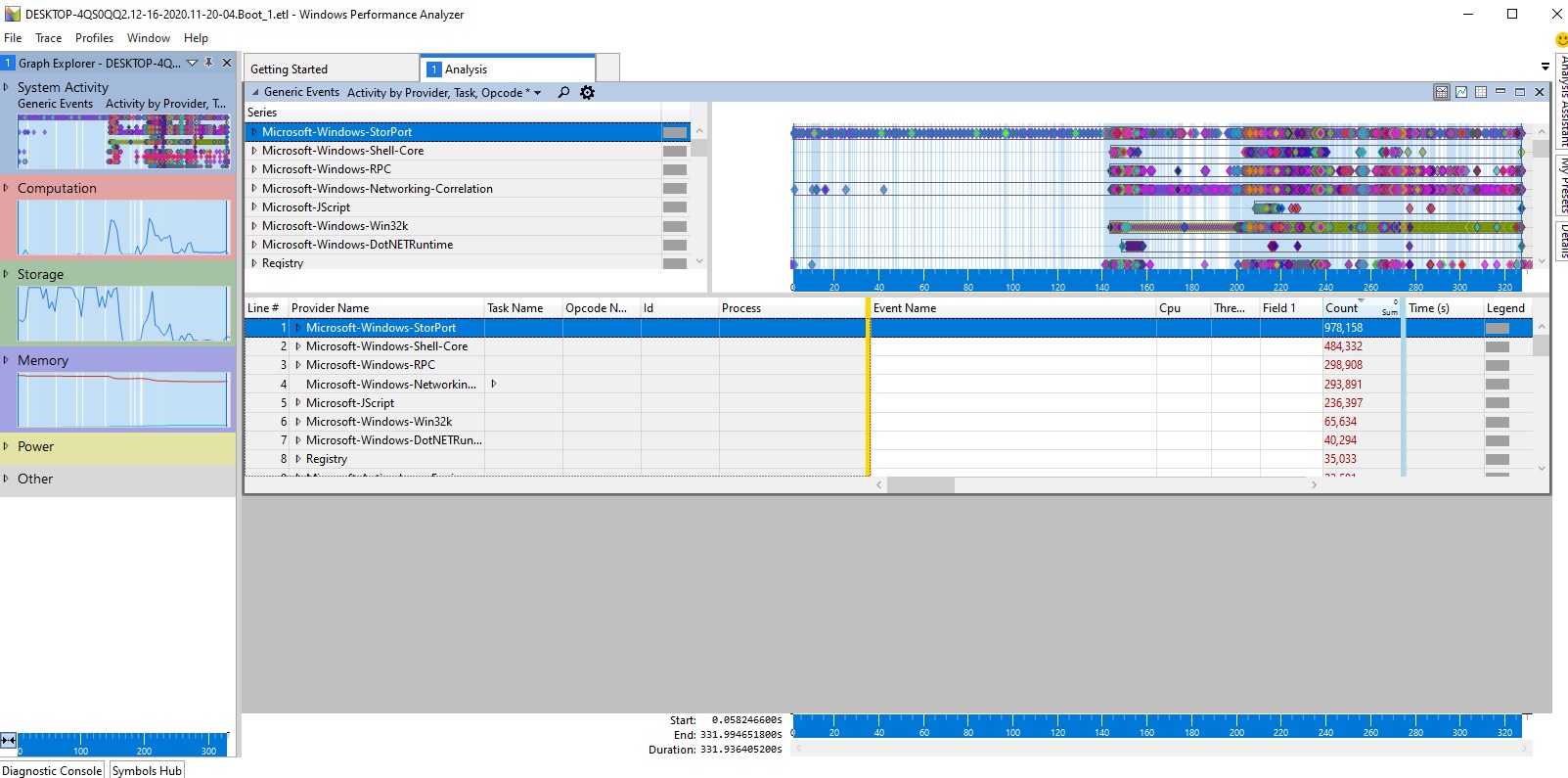Expand Computation category

pyautogui.click(x=6, y=188)
